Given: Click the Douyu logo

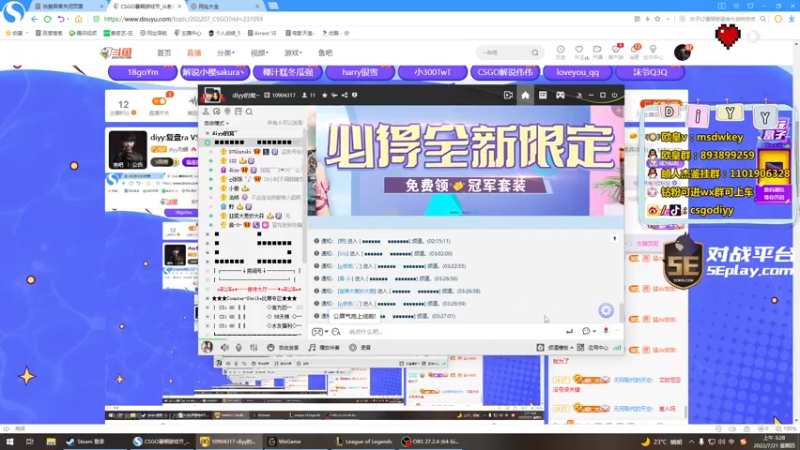Looking at the screenshot, I should tap(116, 53).
